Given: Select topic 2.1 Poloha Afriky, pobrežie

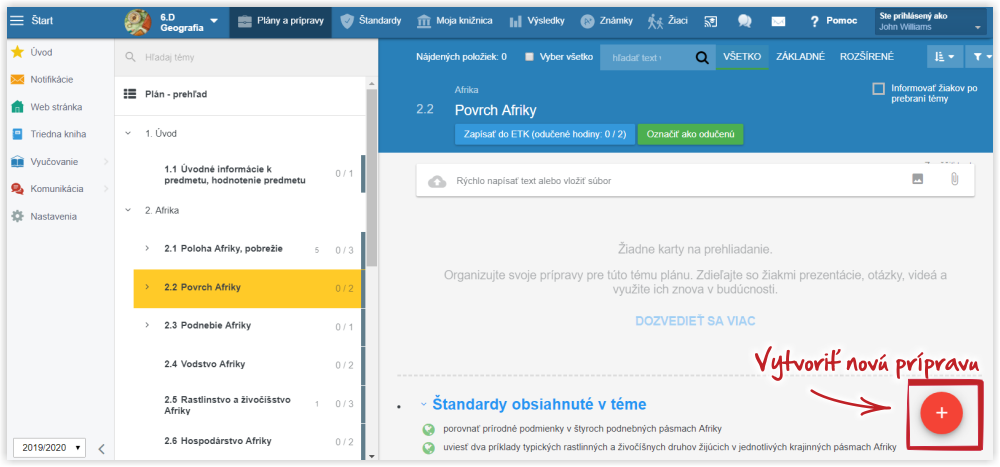Looking at the screenshot, I should pos(223,249).
